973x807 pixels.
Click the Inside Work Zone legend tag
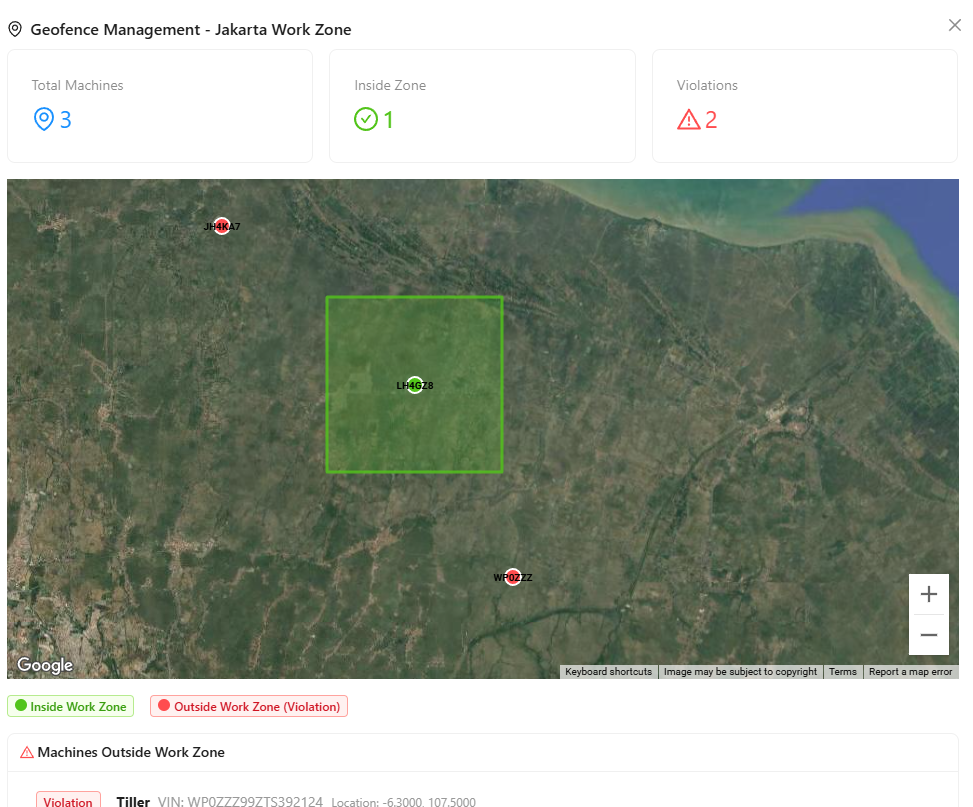70,706
